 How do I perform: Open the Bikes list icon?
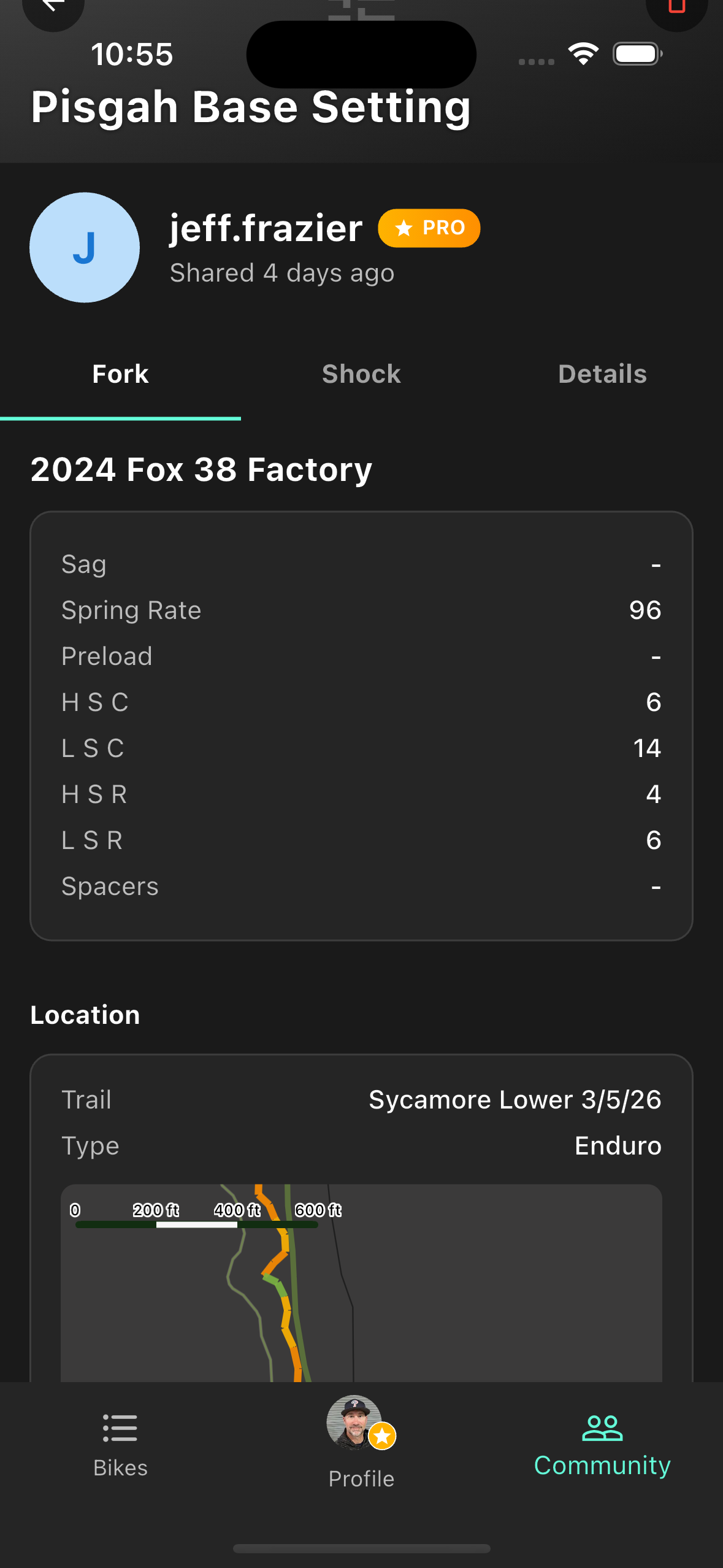[120, 1429]
